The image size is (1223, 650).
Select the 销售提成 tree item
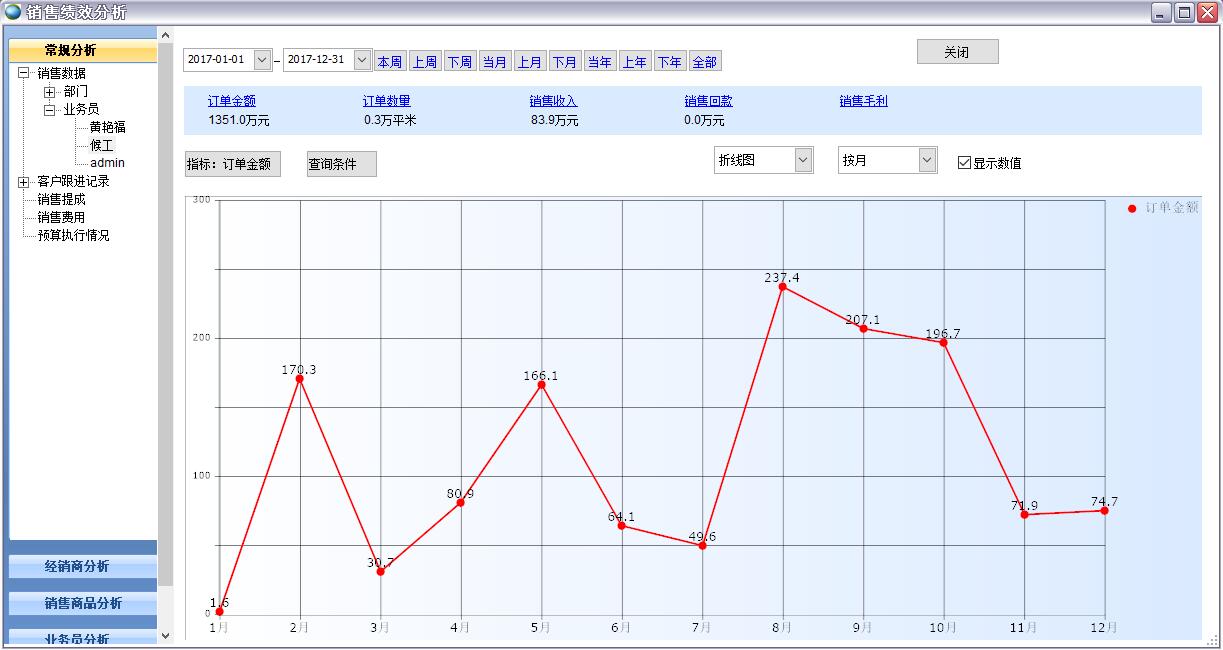(60, 199)
